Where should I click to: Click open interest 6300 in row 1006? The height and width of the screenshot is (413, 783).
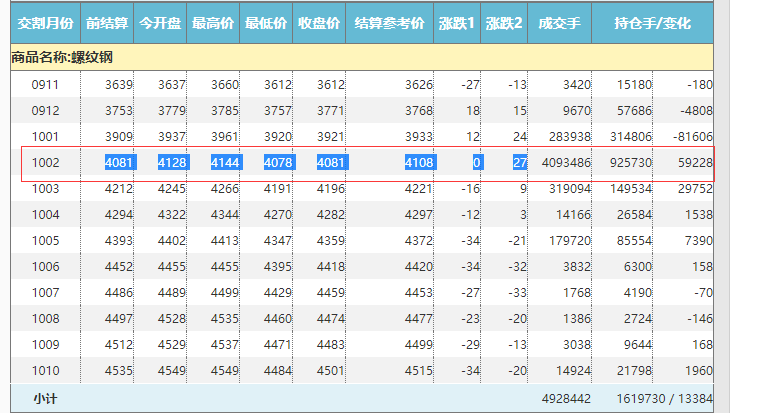click(x=638, y=267)
